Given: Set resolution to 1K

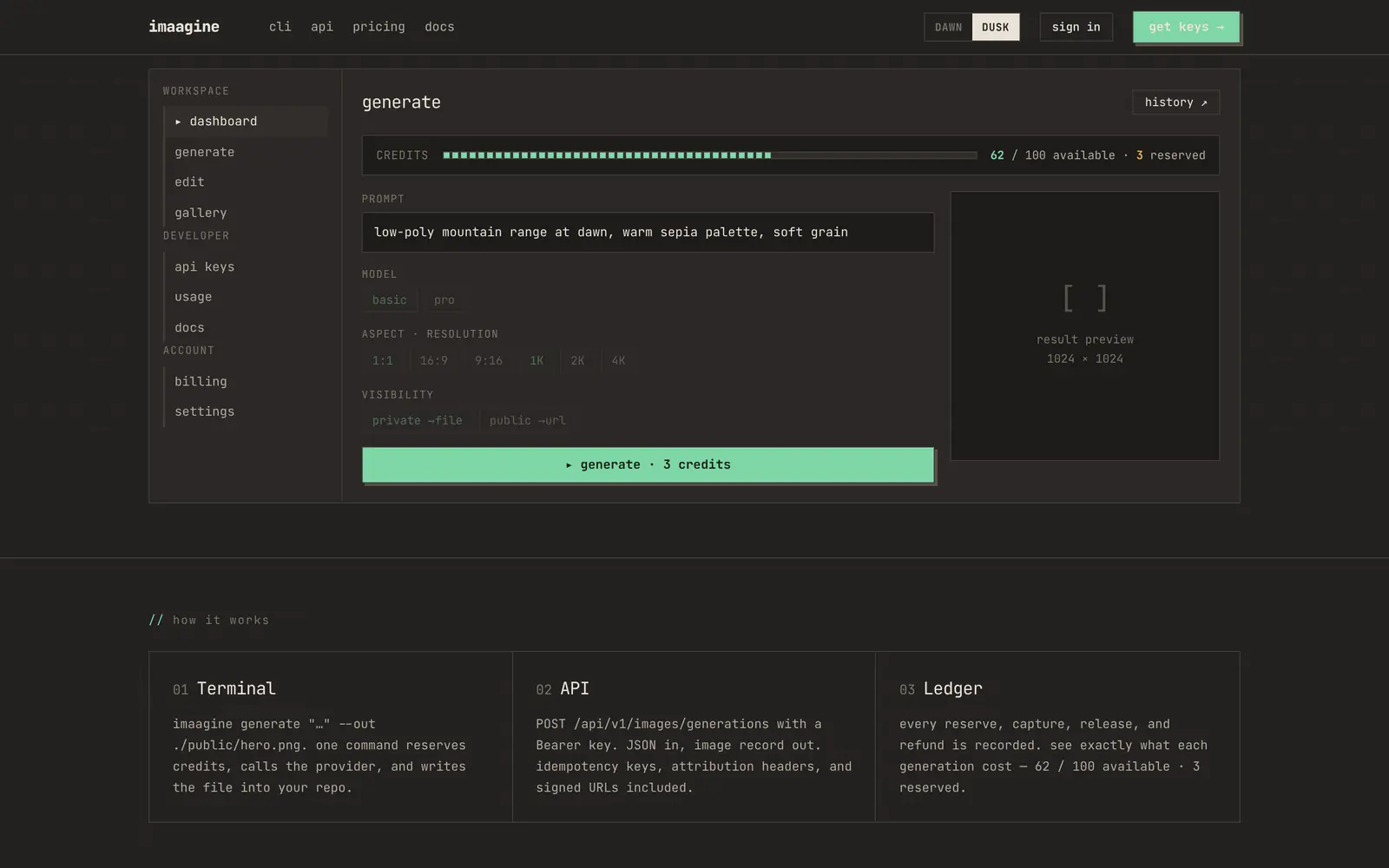Looking at the screenshot, I should pos(537,361).
